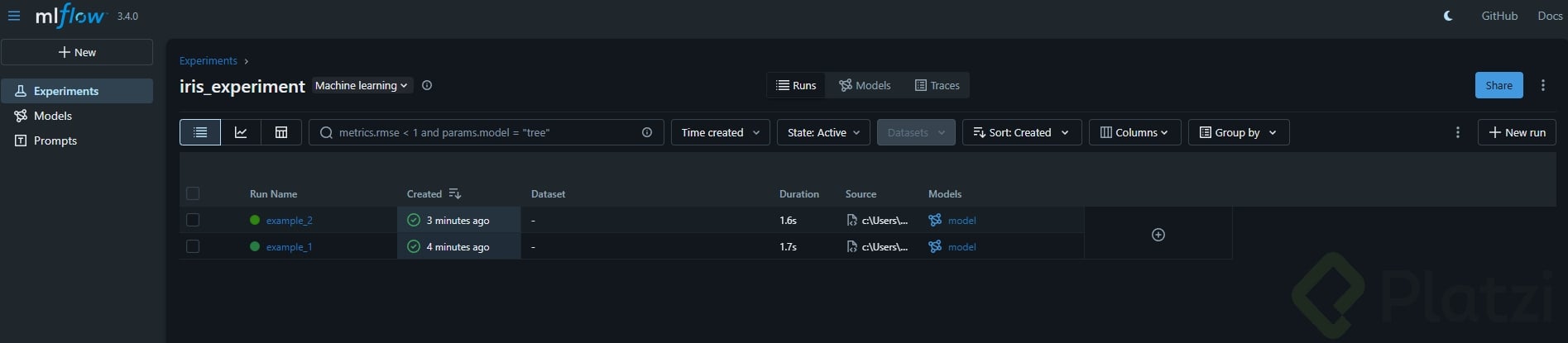The height and width of the screenshot is (343, 1568).
Task: Open Models in the left sidebar
Action: pos(53,116)
